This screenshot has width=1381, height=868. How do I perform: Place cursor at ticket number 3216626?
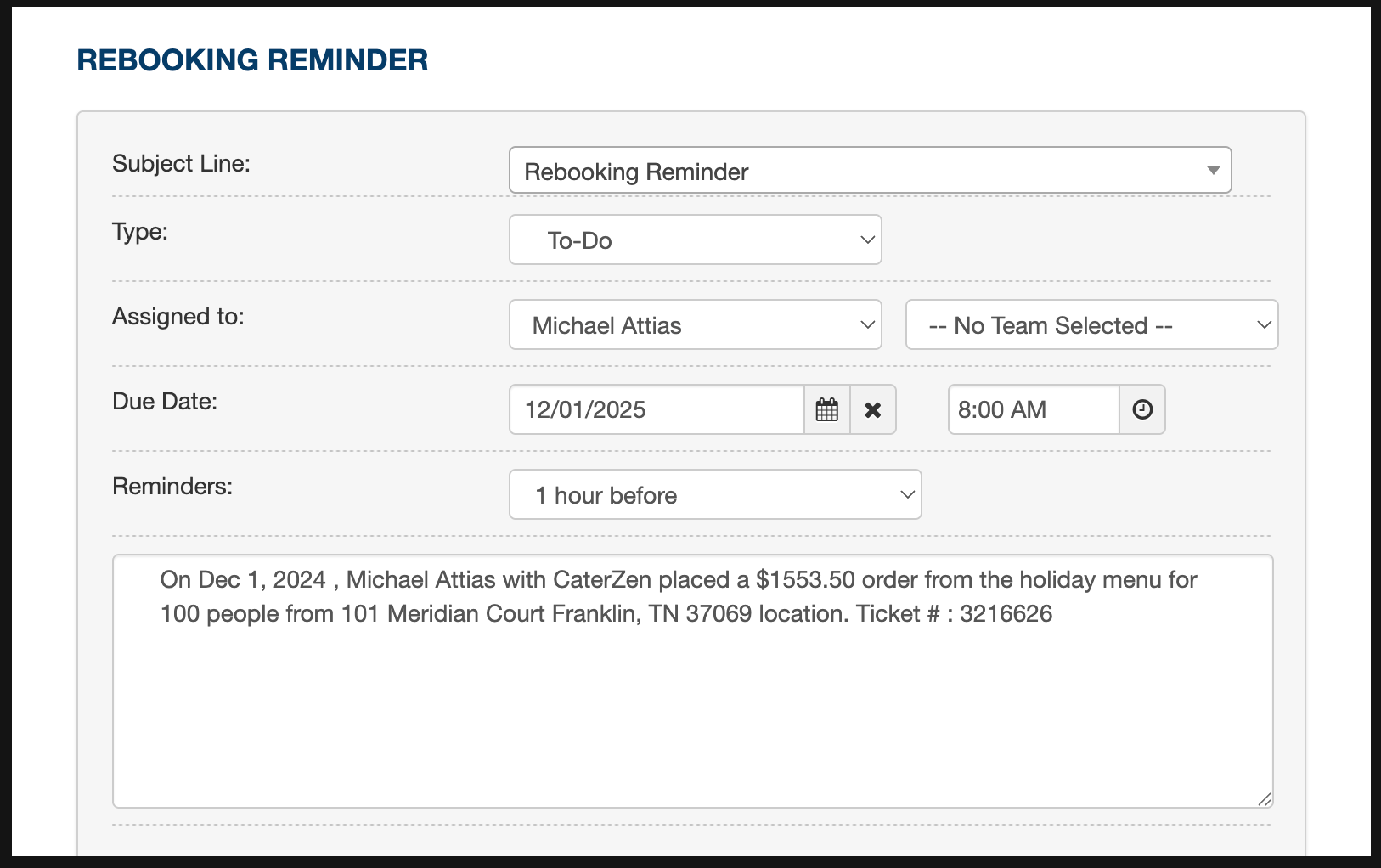pos(1006,614)
